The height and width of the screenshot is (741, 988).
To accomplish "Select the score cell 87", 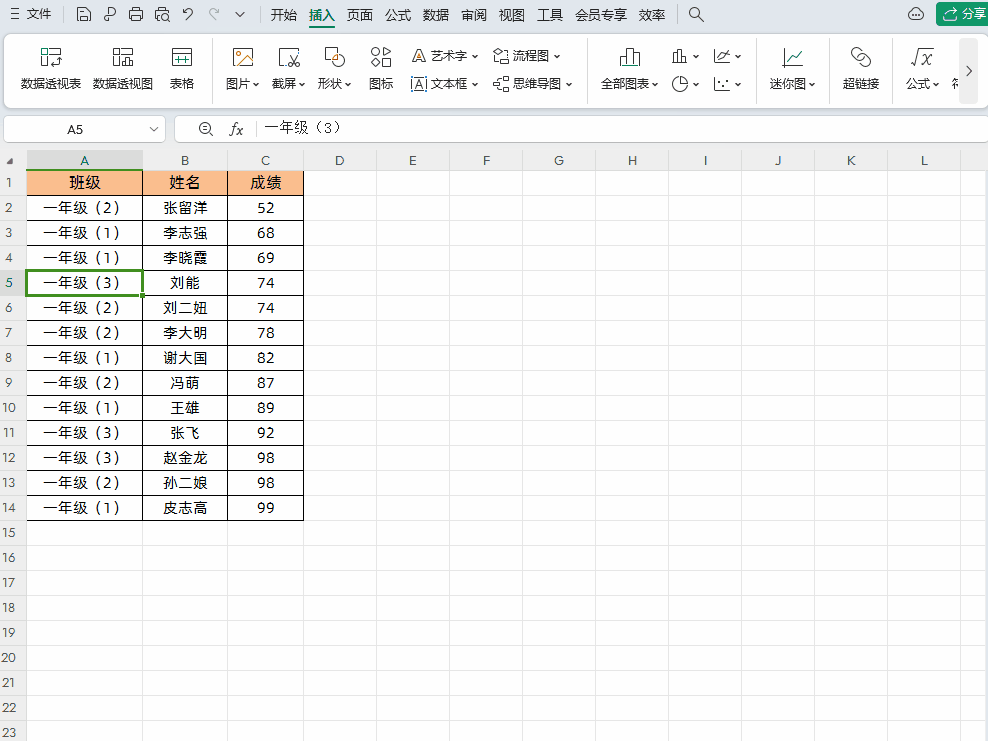I will [x=265, y=383].
